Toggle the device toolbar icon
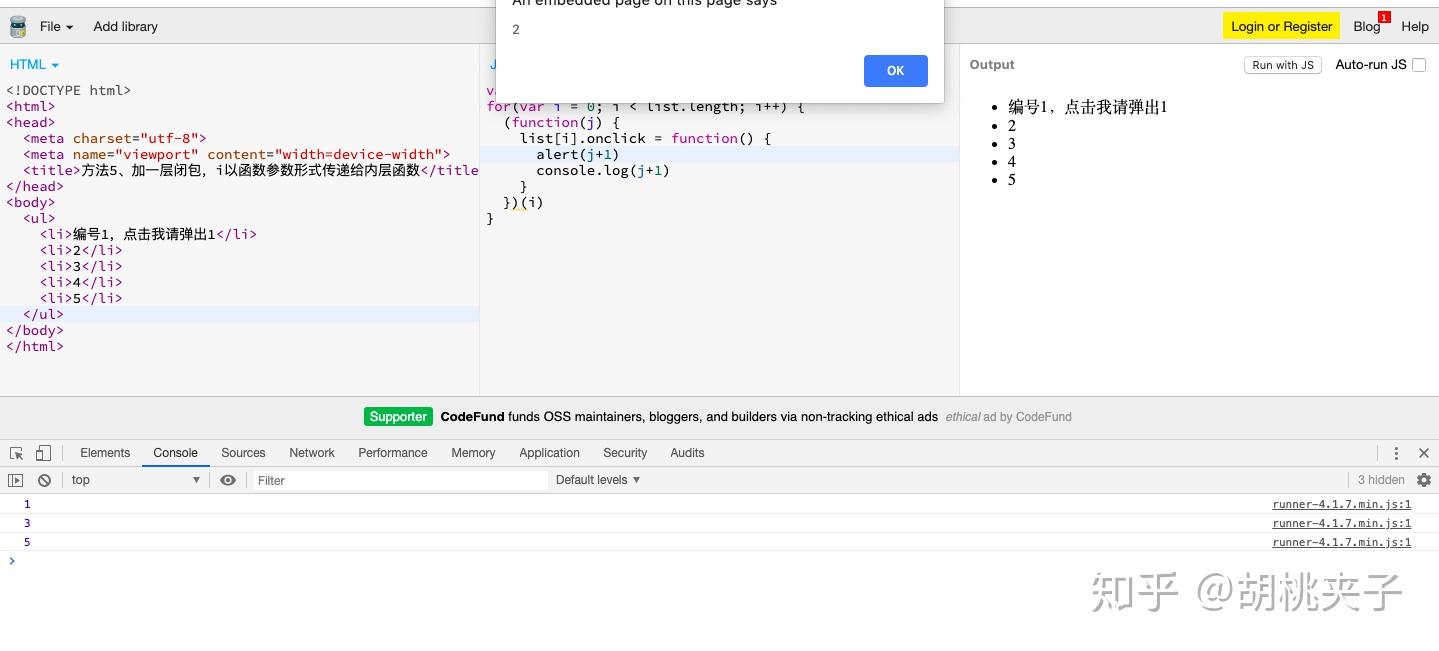Viewport: 1439px width, 651px height. click(43, 453)
